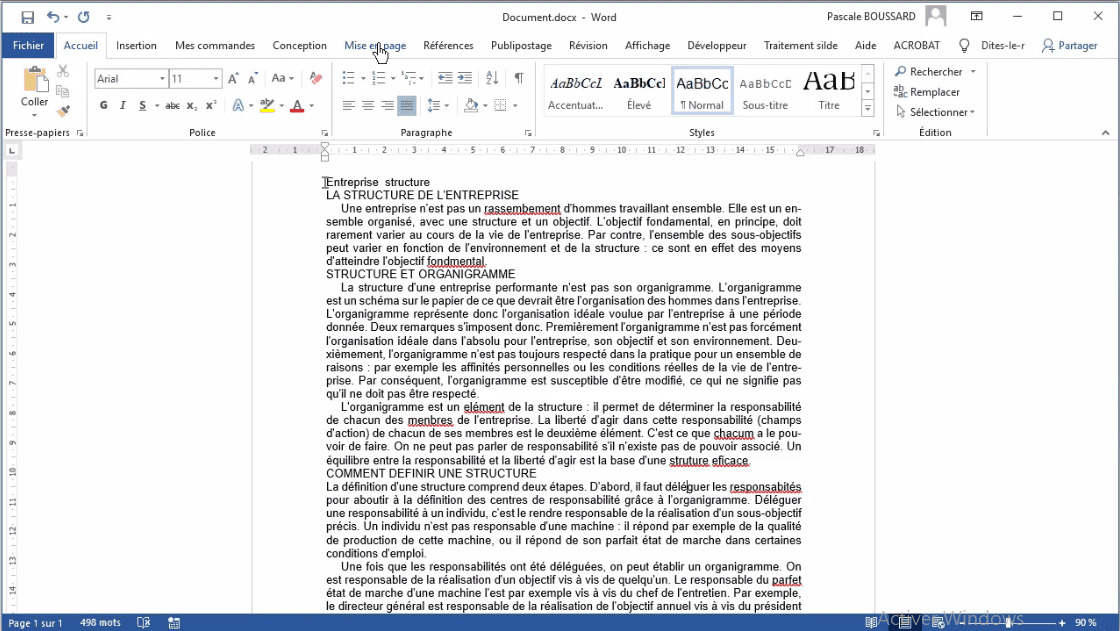1120x631 pixels.
Task: Toggle the justify alignment button
Action: 406,106
